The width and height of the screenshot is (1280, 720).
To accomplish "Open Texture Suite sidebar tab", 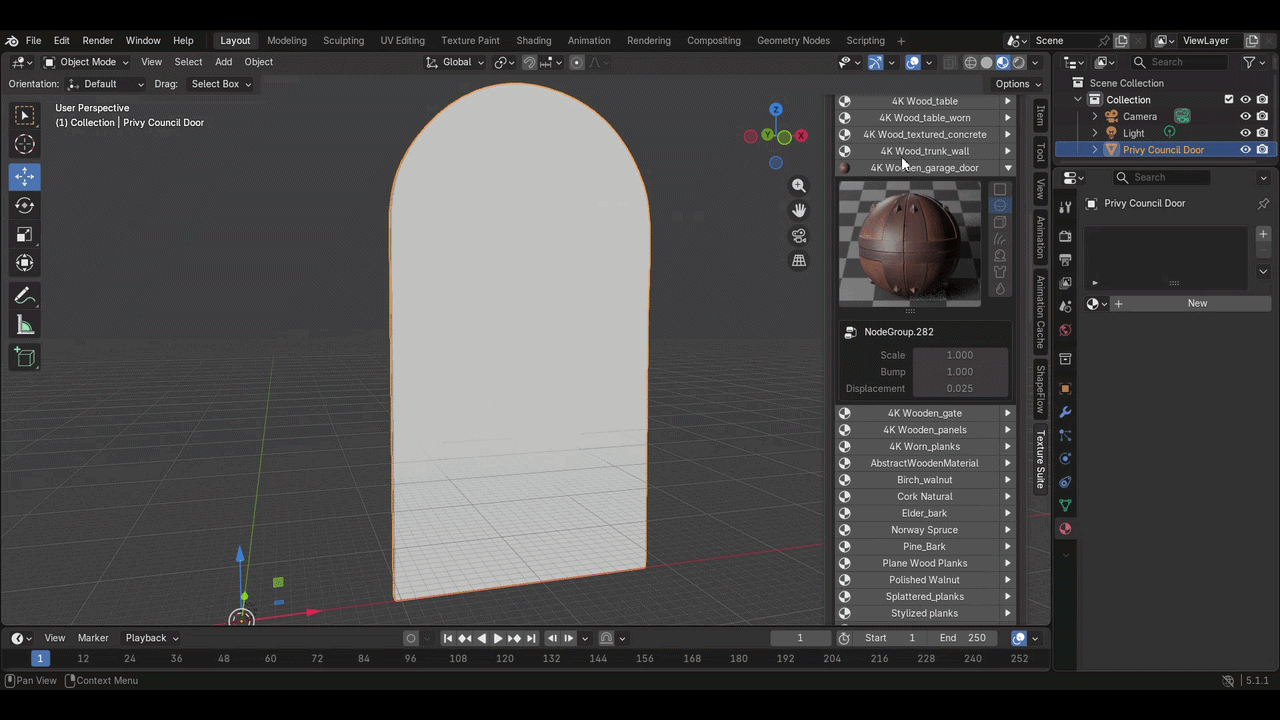I will tap(1040, 459).
